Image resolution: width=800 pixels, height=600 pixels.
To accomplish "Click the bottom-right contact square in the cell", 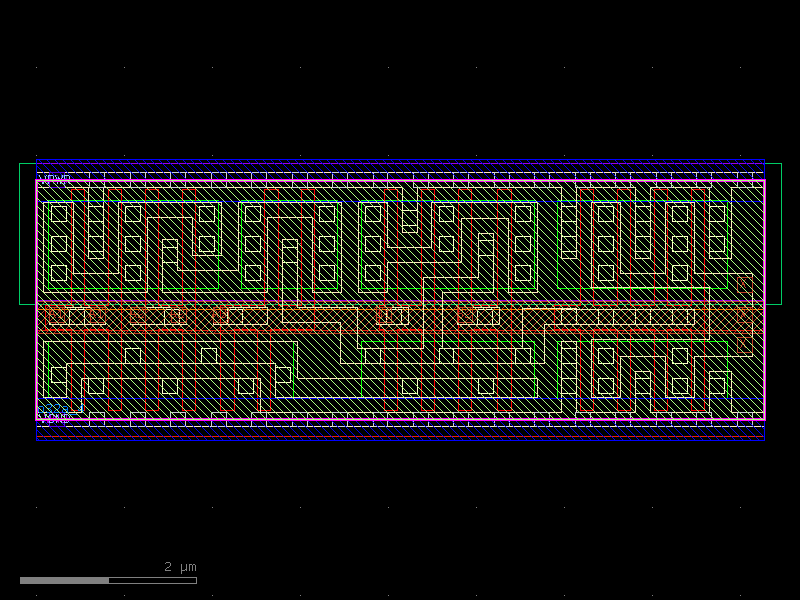I will tap(717, 385).
